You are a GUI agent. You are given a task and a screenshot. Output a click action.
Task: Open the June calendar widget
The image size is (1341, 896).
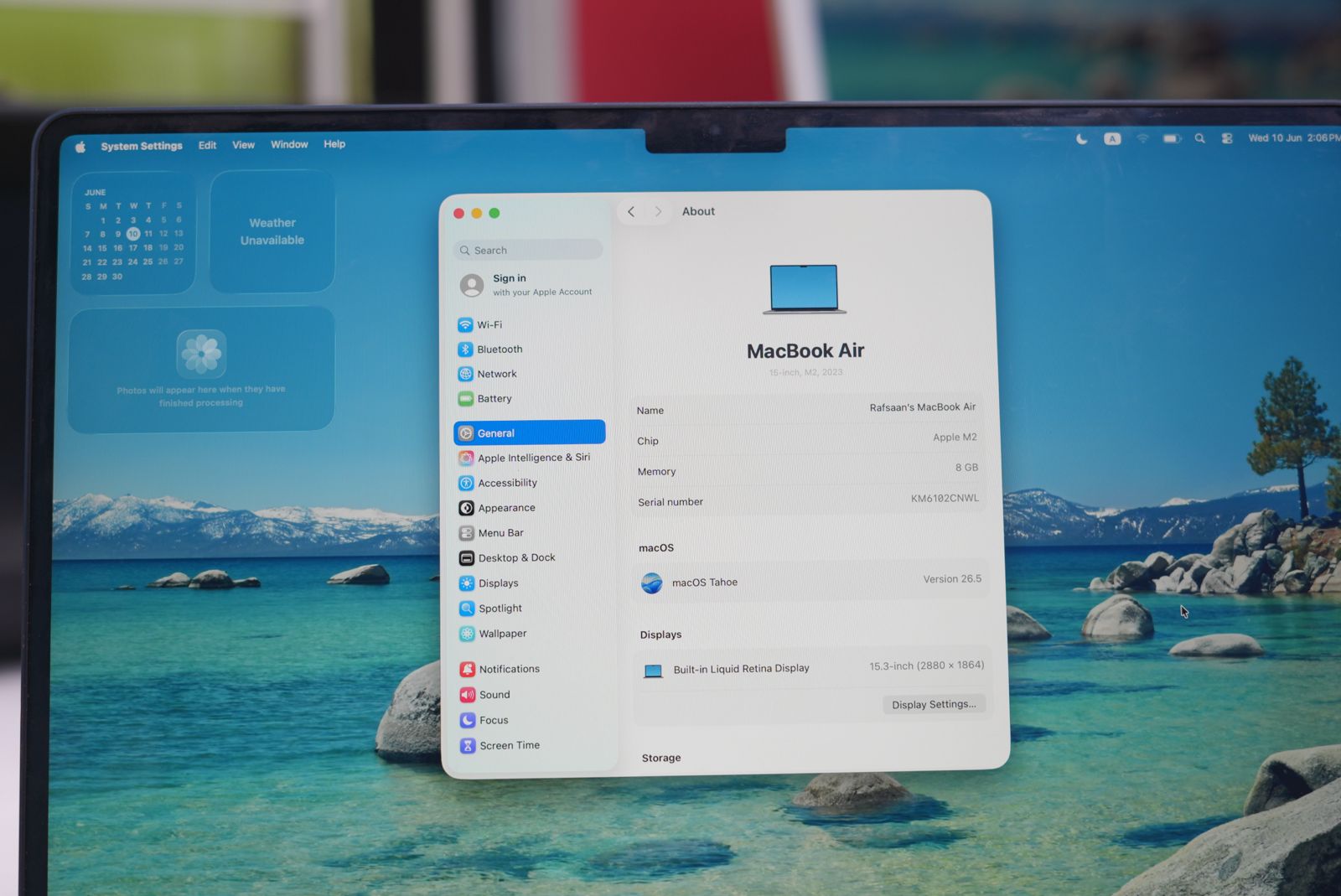tap(132, 233)
